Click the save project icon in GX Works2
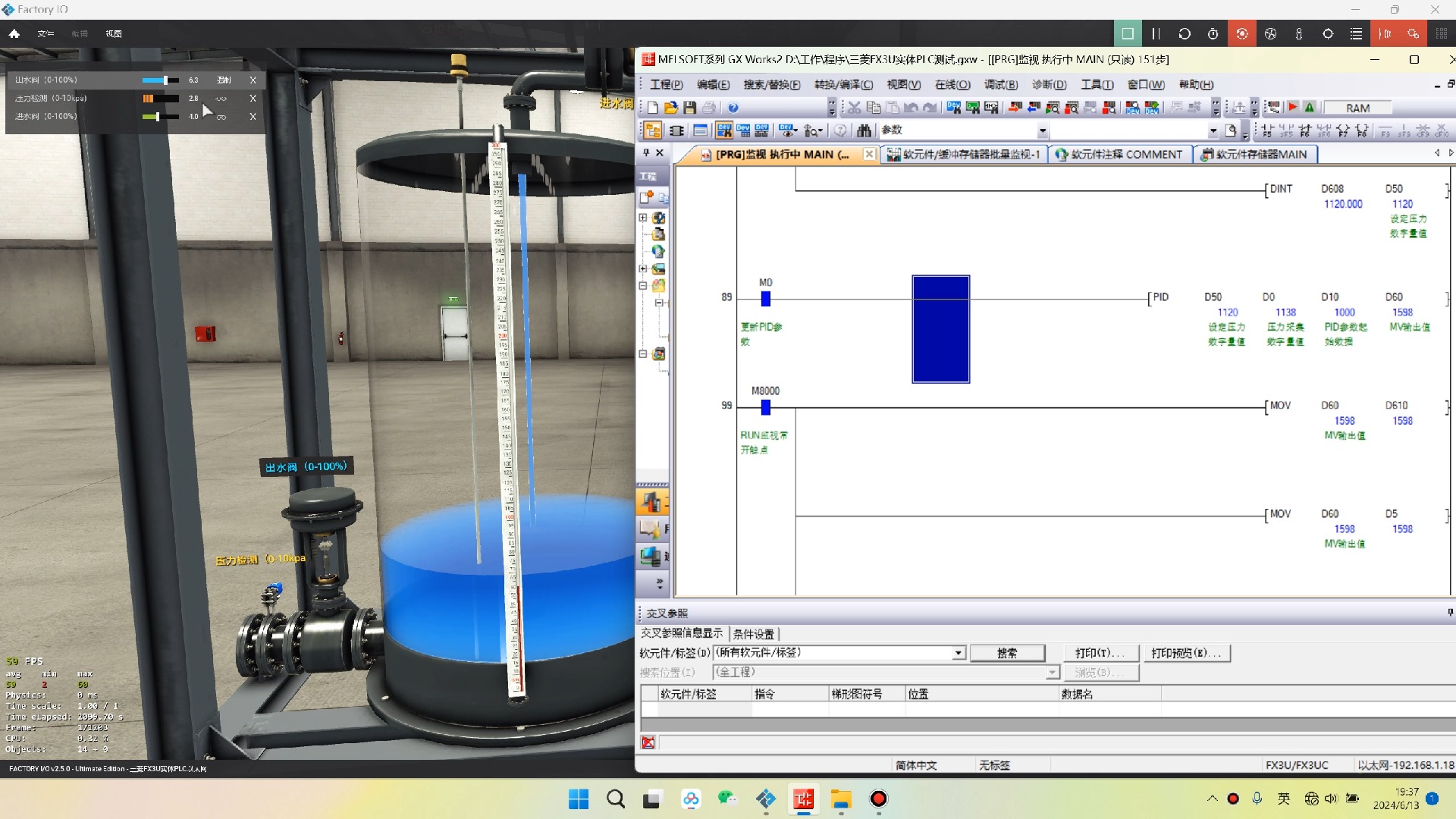Screen dimensions: 1456x819 coord(689,108)
